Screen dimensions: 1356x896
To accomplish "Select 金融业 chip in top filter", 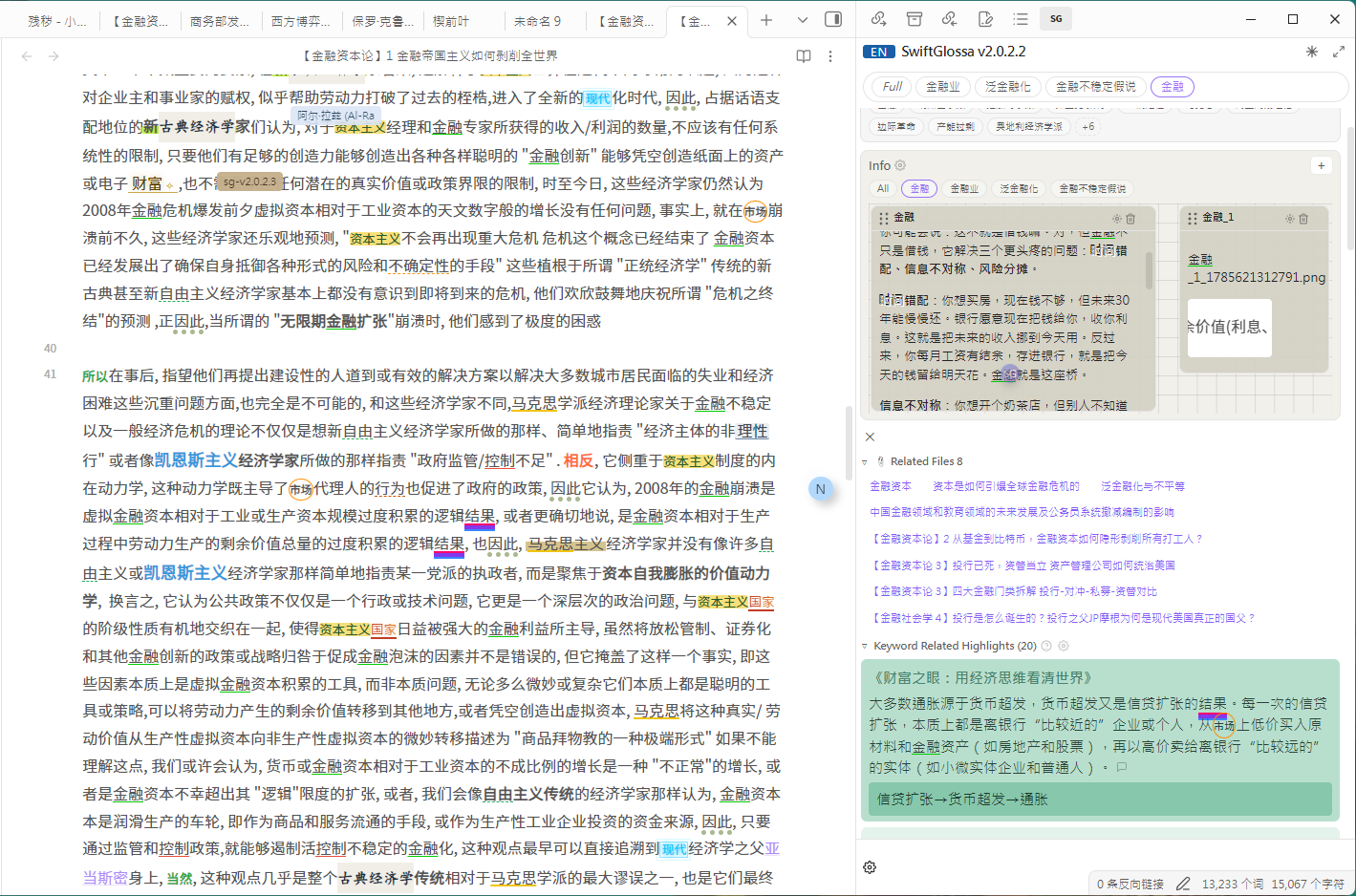I will click(943, 86).
